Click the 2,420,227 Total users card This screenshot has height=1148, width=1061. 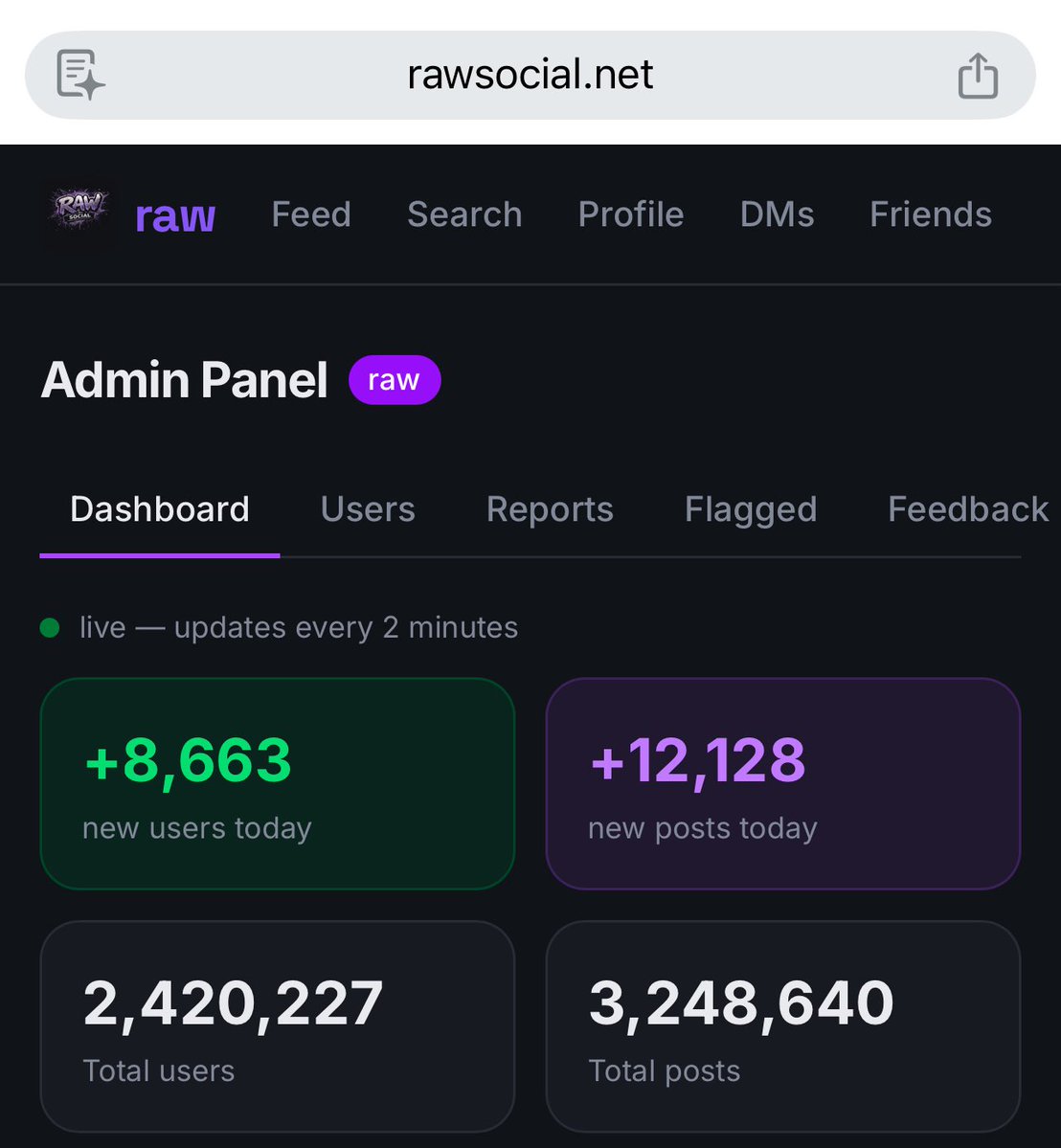pos(278,1026)
